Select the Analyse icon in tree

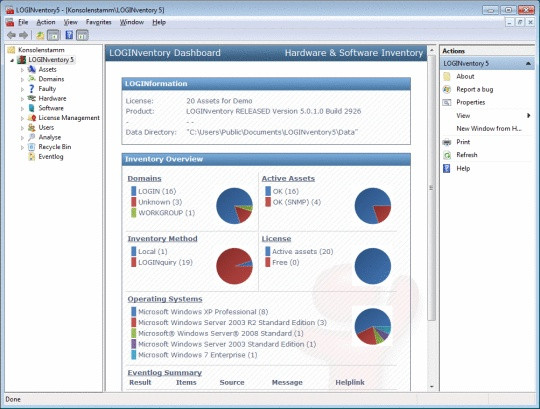[x=32, y=137]
